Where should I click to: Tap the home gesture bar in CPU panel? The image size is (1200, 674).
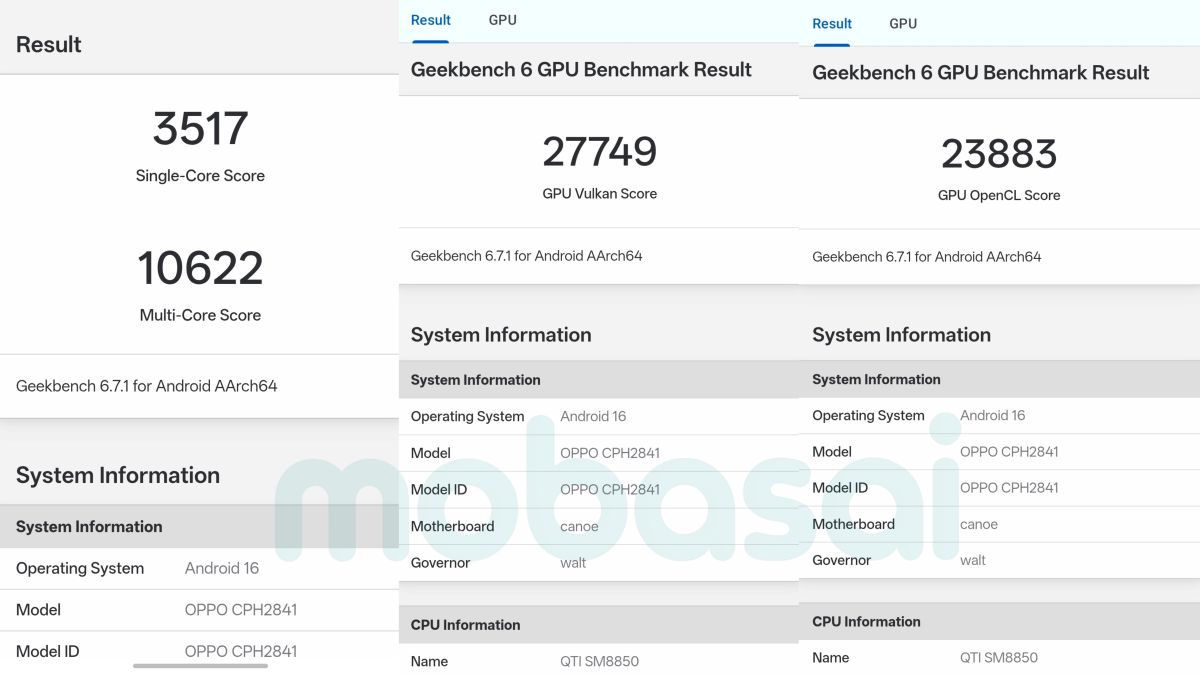[200, 665]
